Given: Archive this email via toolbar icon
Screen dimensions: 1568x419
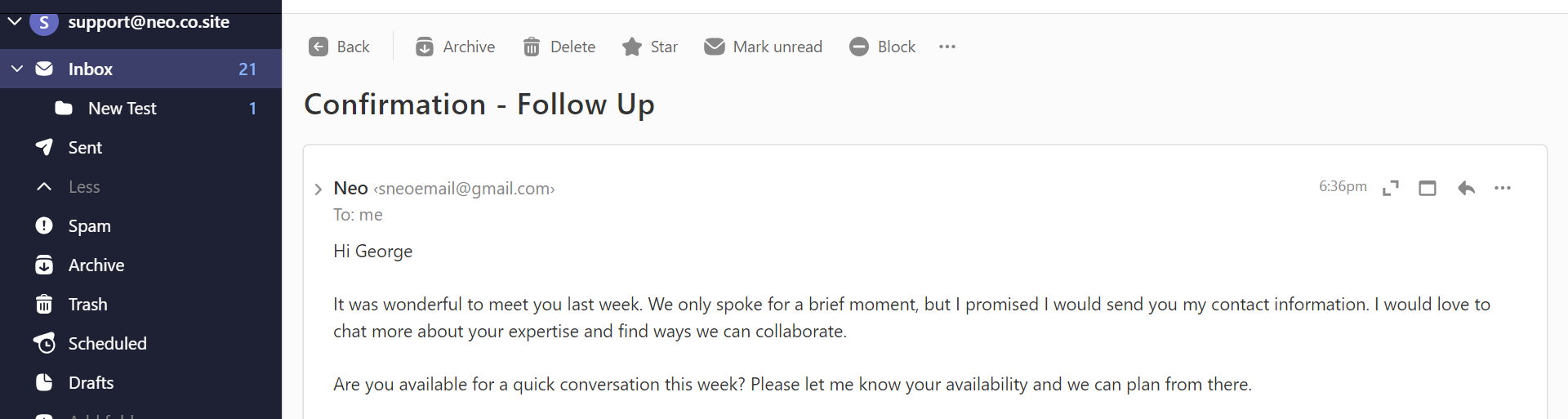Looking at the screenshot, I should point(425,47).
